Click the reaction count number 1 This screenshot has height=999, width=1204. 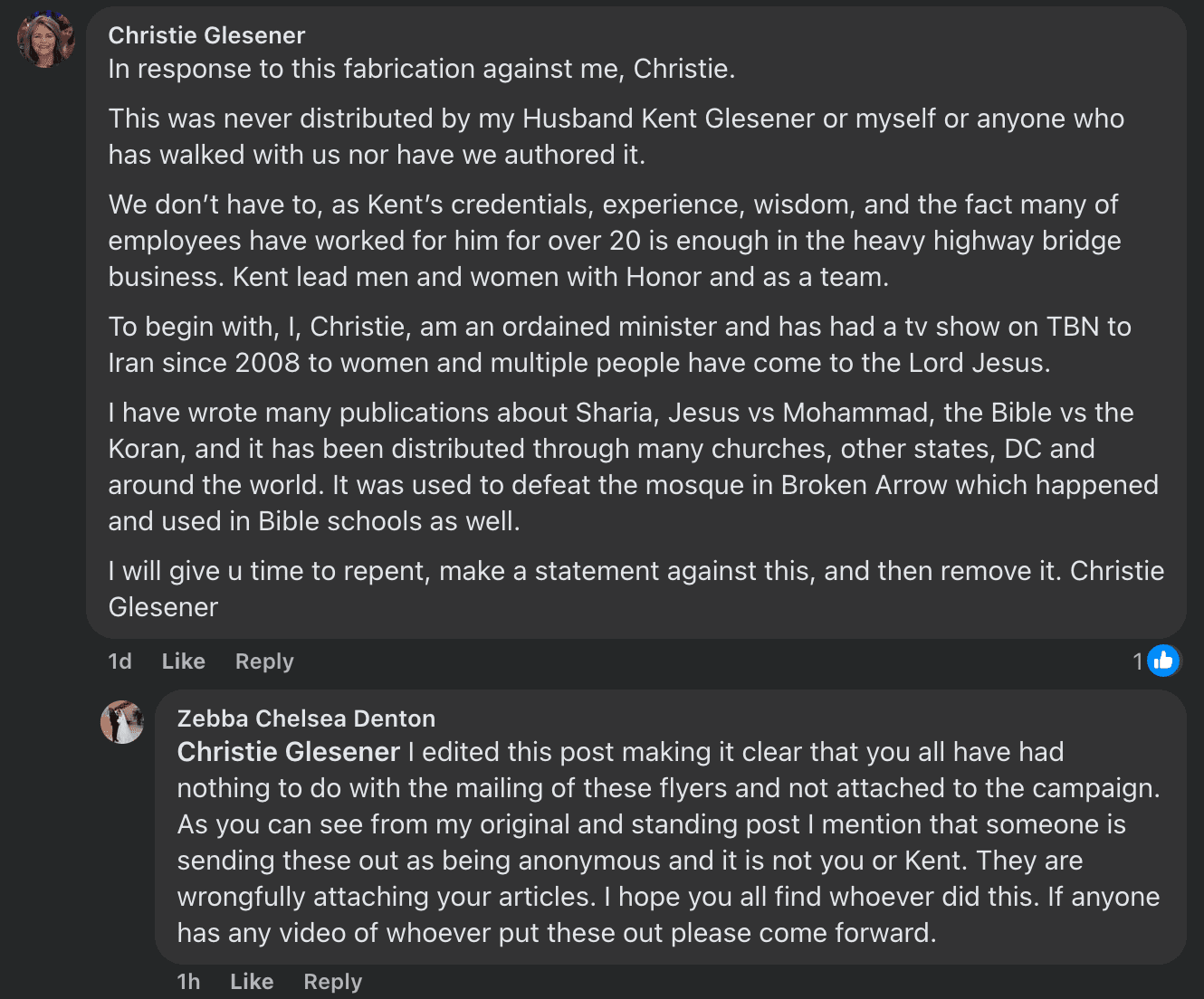coord(1137,661)
